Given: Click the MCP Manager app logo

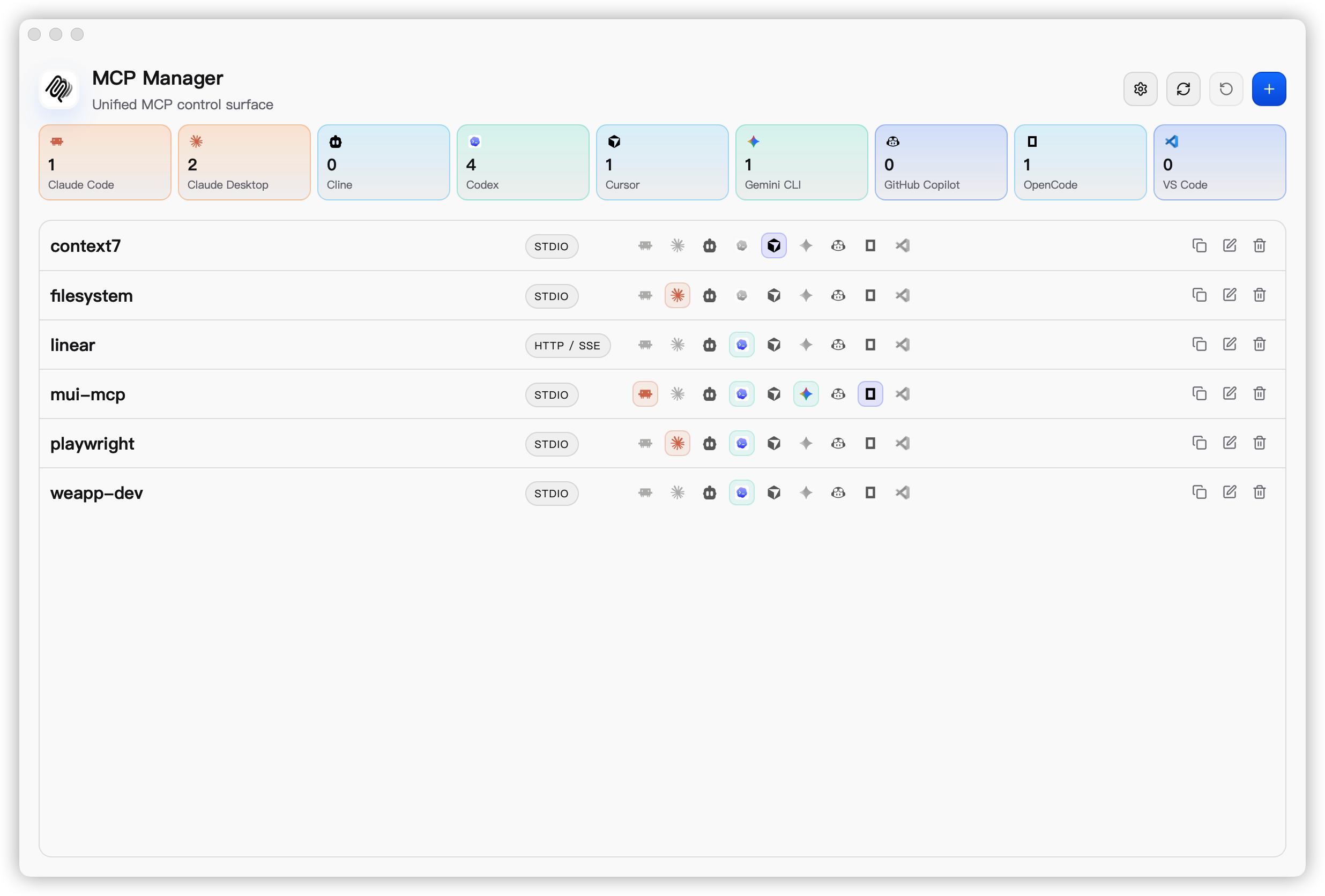Looking at the screenshot, I should pyautogui.click(x=59, y=89).
